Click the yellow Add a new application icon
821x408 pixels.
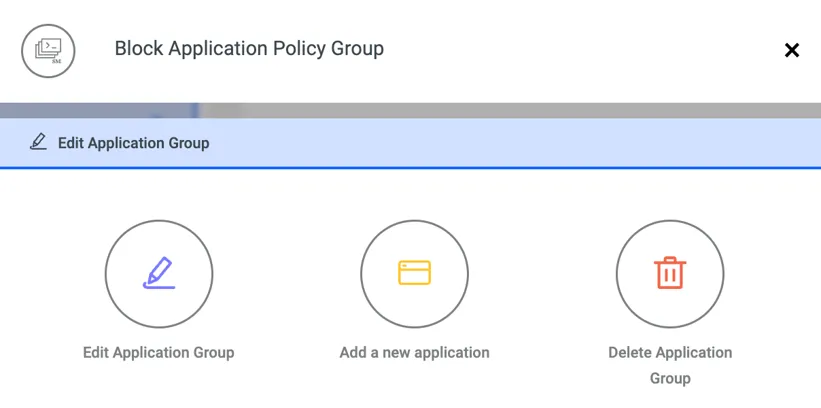click(x=414, y=274)
